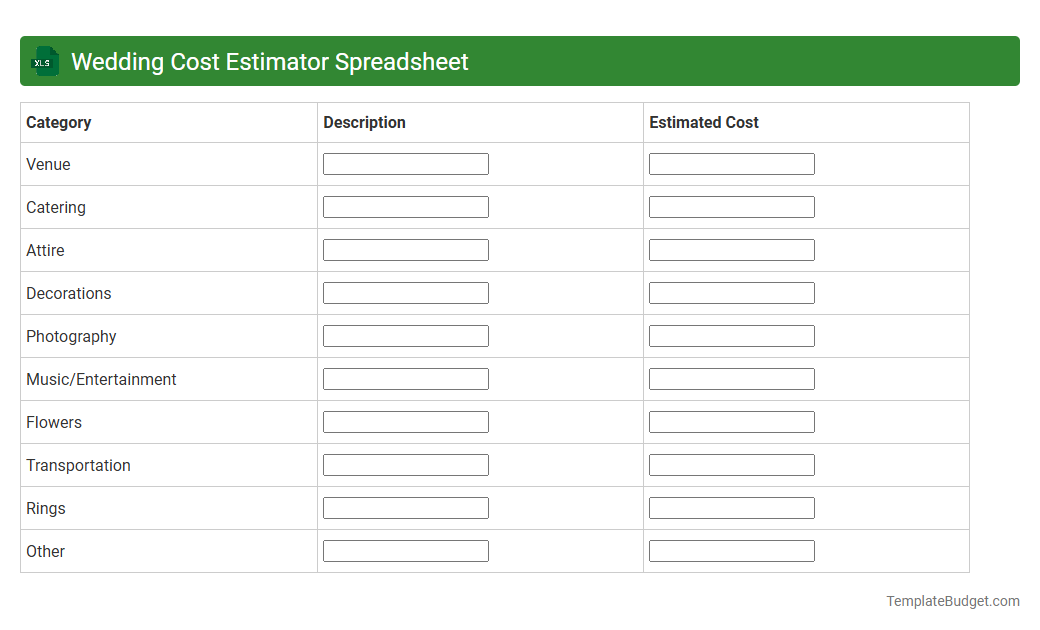Click the Estimated Cost field for Decorations
Screen dimensions: 1040x630
(731, 292)
